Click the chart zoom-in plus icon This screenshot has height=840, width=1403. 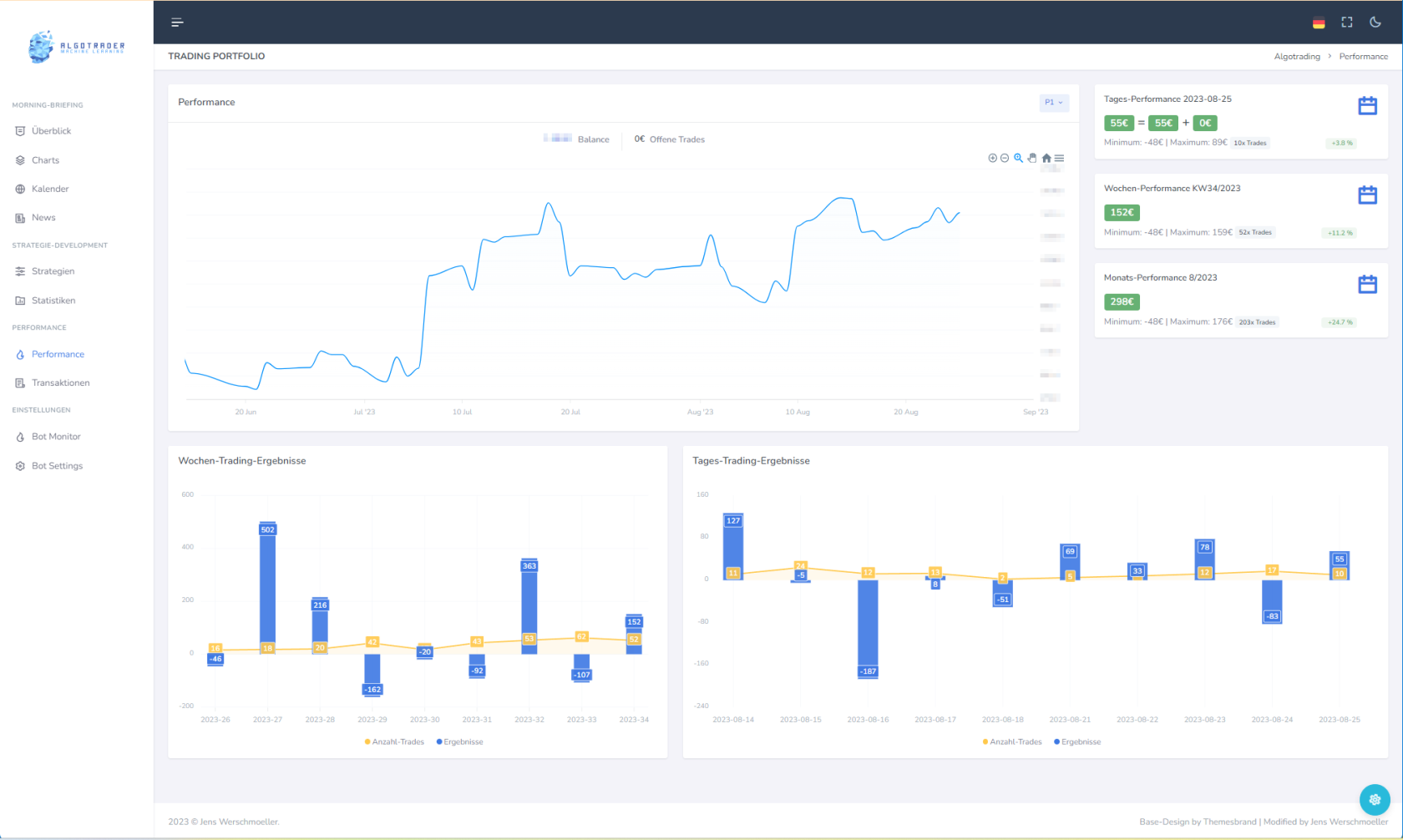(992, 158)
